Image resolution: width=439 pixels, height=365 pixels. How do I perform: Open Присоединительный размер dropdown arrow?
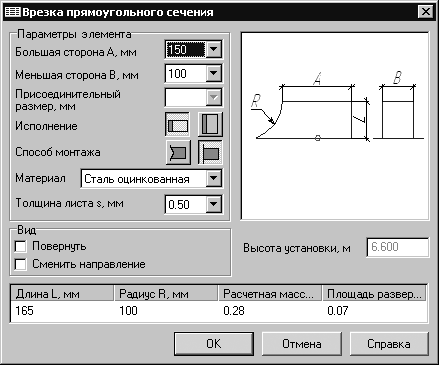[x=214, y=97]
